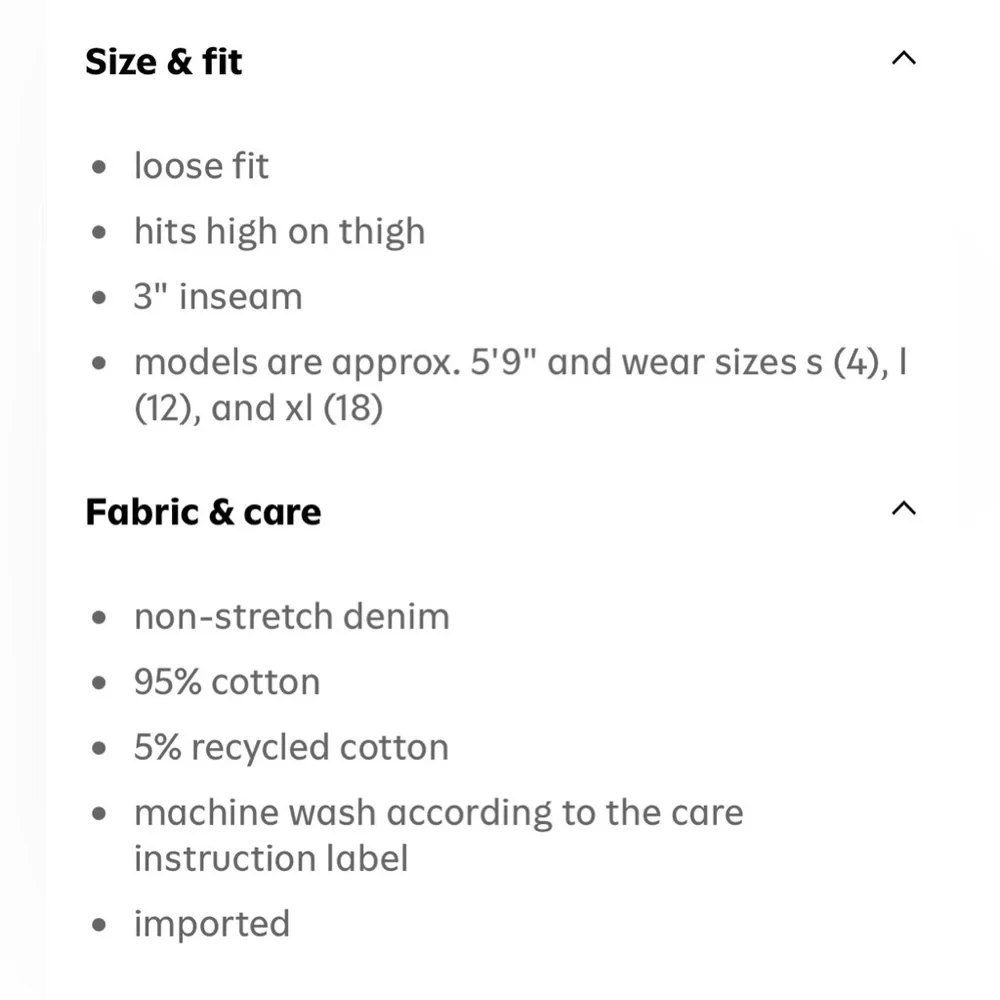
Task: Collapse the Fabric & care section chevron
Action: 904,508
